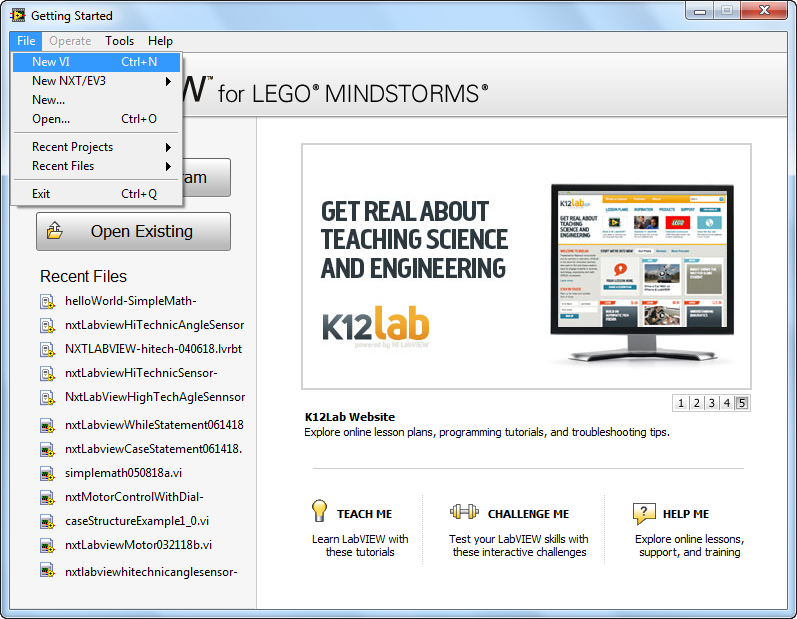Viewport: 797px width, 619px height.
Task: Open recent file nxtLabviewCaseStatement061418.
Action: [x=154, y=449]
